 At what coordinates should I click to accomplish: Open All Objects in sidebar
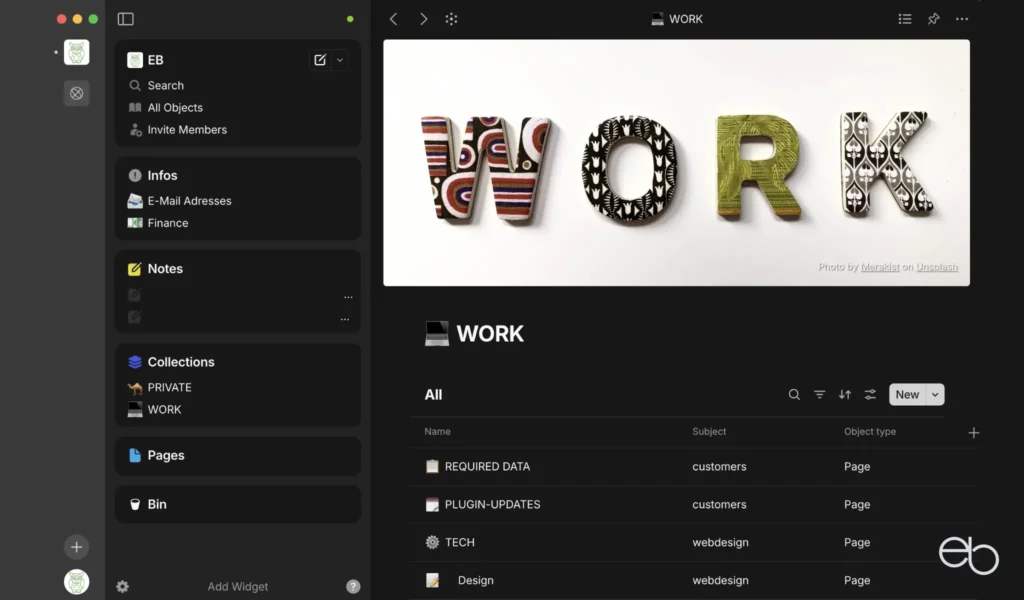point(175,108)
